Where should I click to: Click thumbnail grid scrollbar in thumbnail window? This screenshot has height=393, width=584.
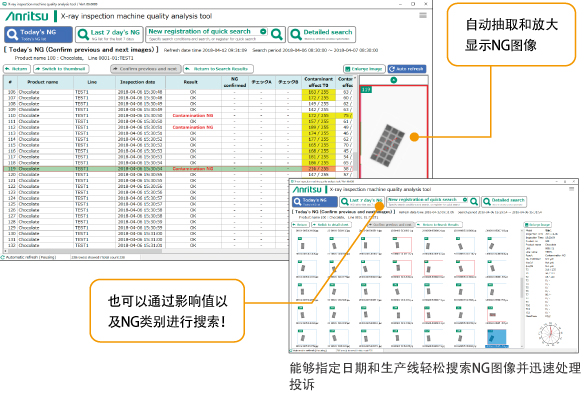[521, 289]
